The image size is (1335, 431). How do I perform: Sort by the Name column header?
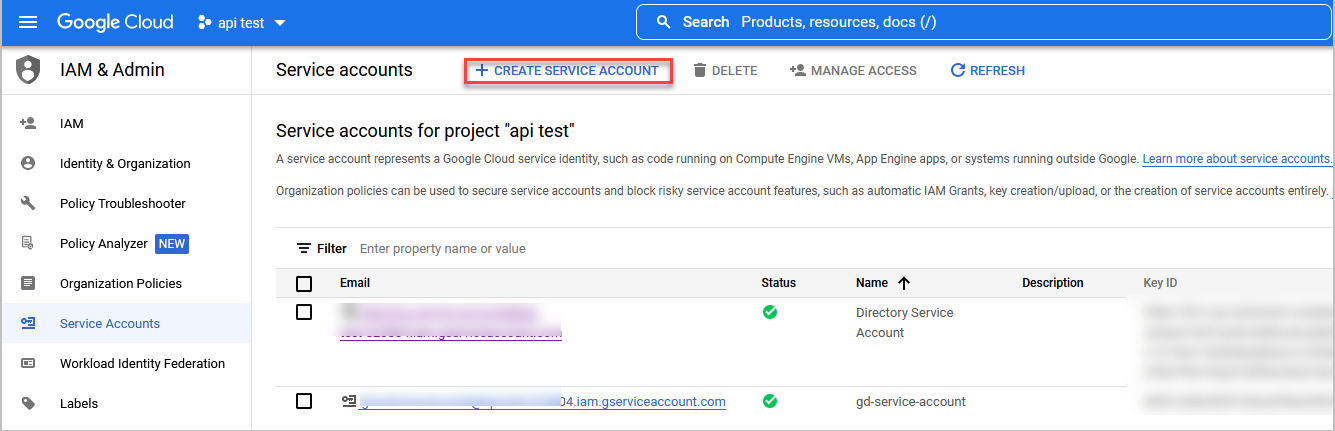pos(872,283)
